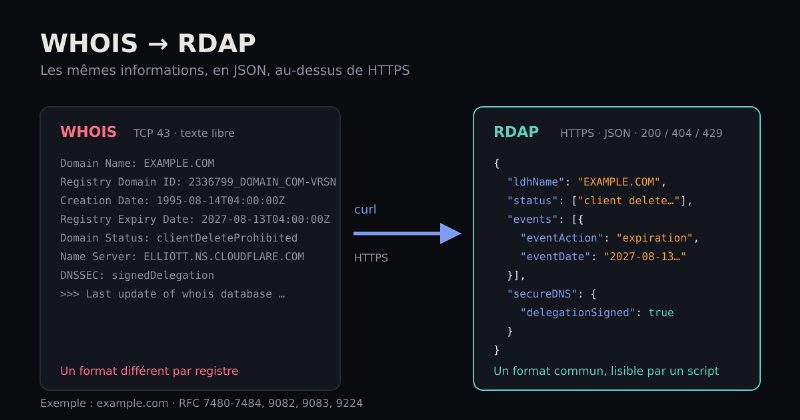Select the 'Creation Date: 1995-08-14' line
The width and height of the screenshot is (800, 420).
172,201
